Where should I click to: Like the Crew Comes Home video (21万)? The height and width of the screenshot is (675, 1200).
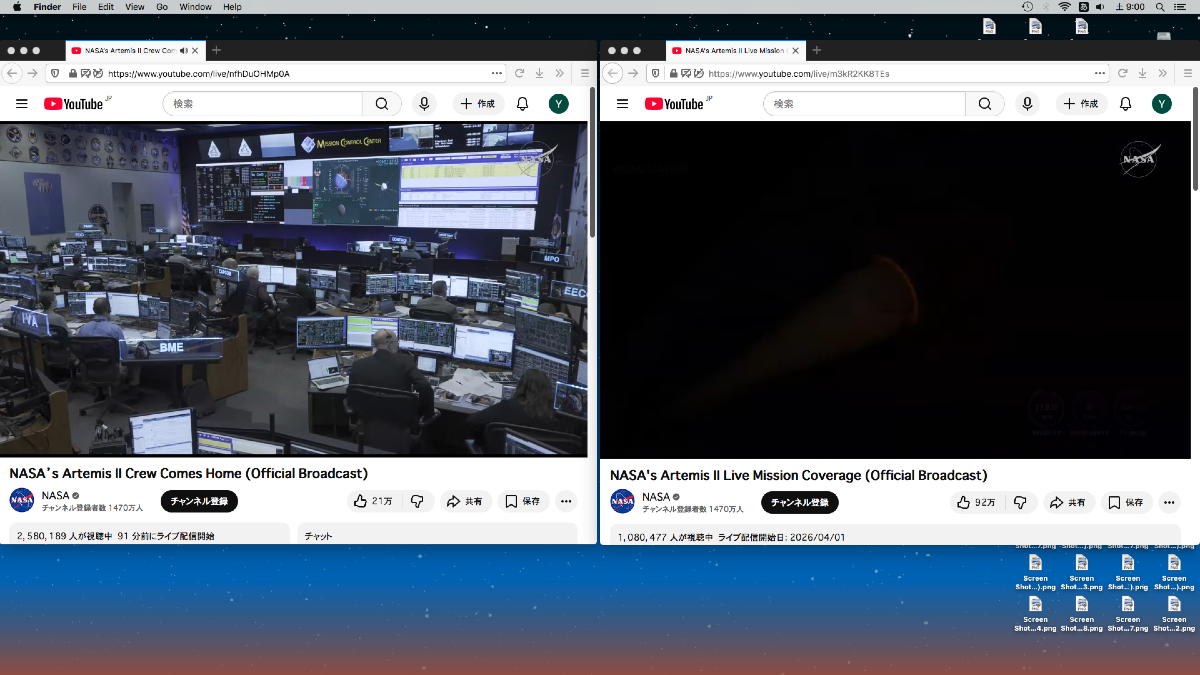371,501
